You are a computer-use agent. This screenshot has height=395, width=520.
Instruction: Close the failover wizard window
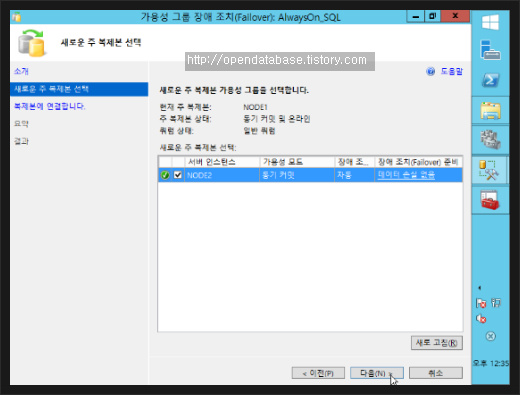click(455, 16)
